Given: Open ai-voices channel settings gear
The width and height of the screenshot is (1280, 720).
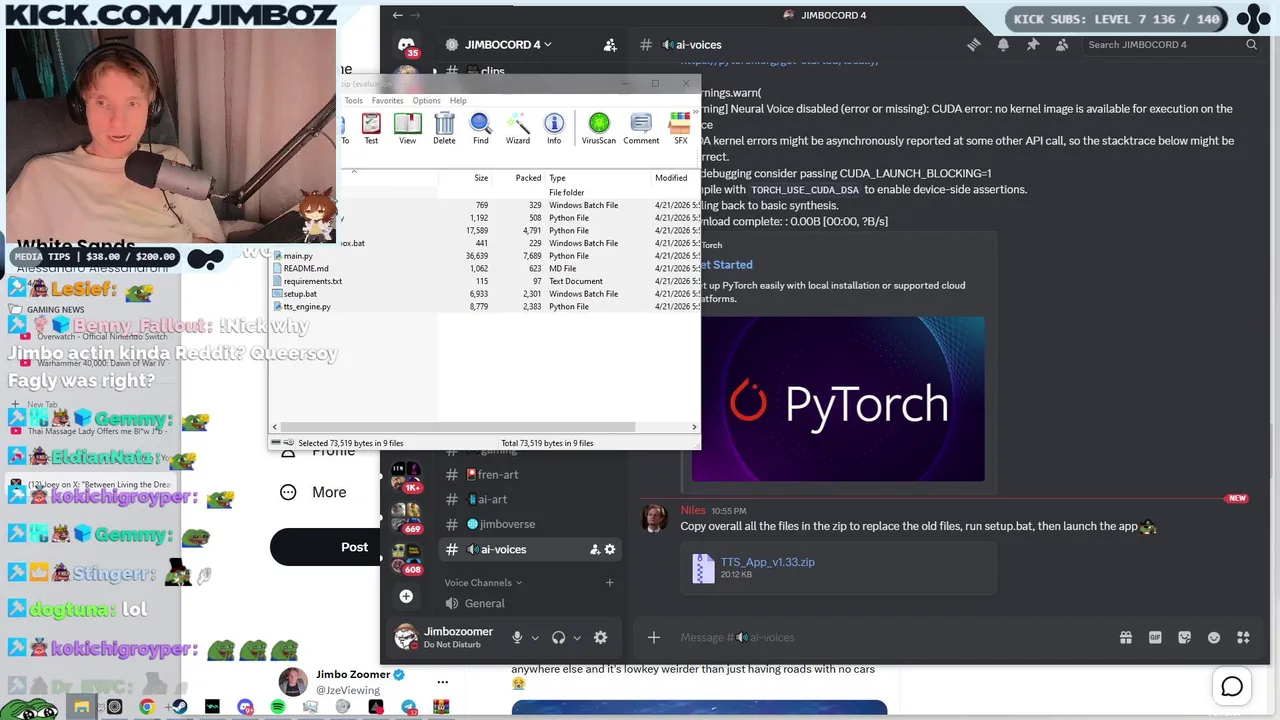Looking at the screenshot, I should pos(610,549).
